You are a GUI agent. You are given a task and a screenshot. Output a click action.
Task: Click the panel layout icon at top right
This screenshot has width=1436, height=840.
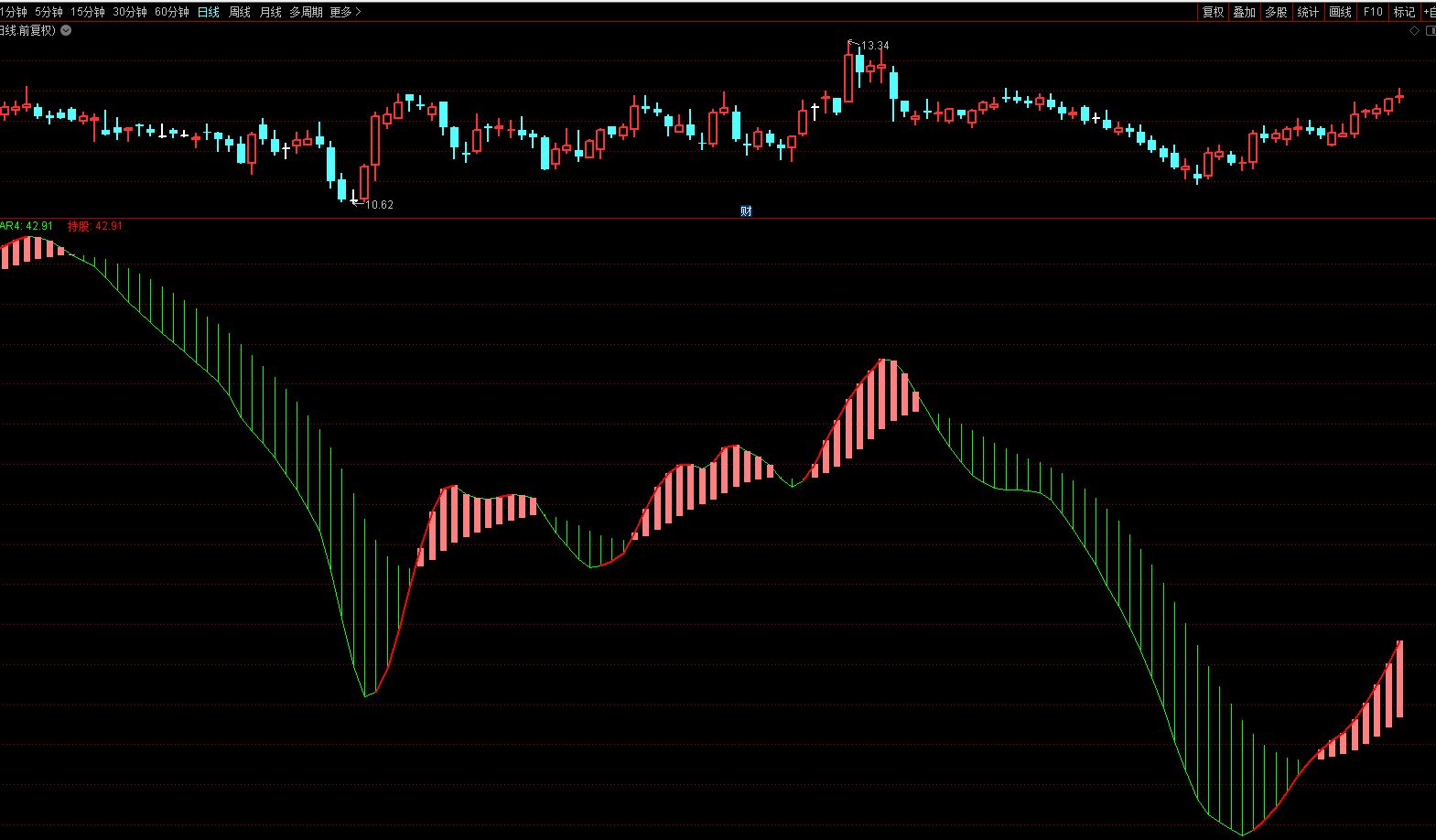(x=1431, y=31)
